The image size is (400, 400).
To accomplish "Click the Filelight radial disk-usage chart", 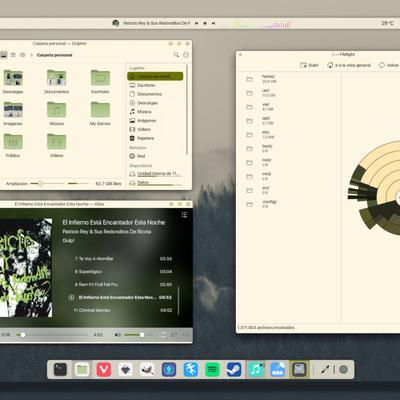I will pos(374,187).
